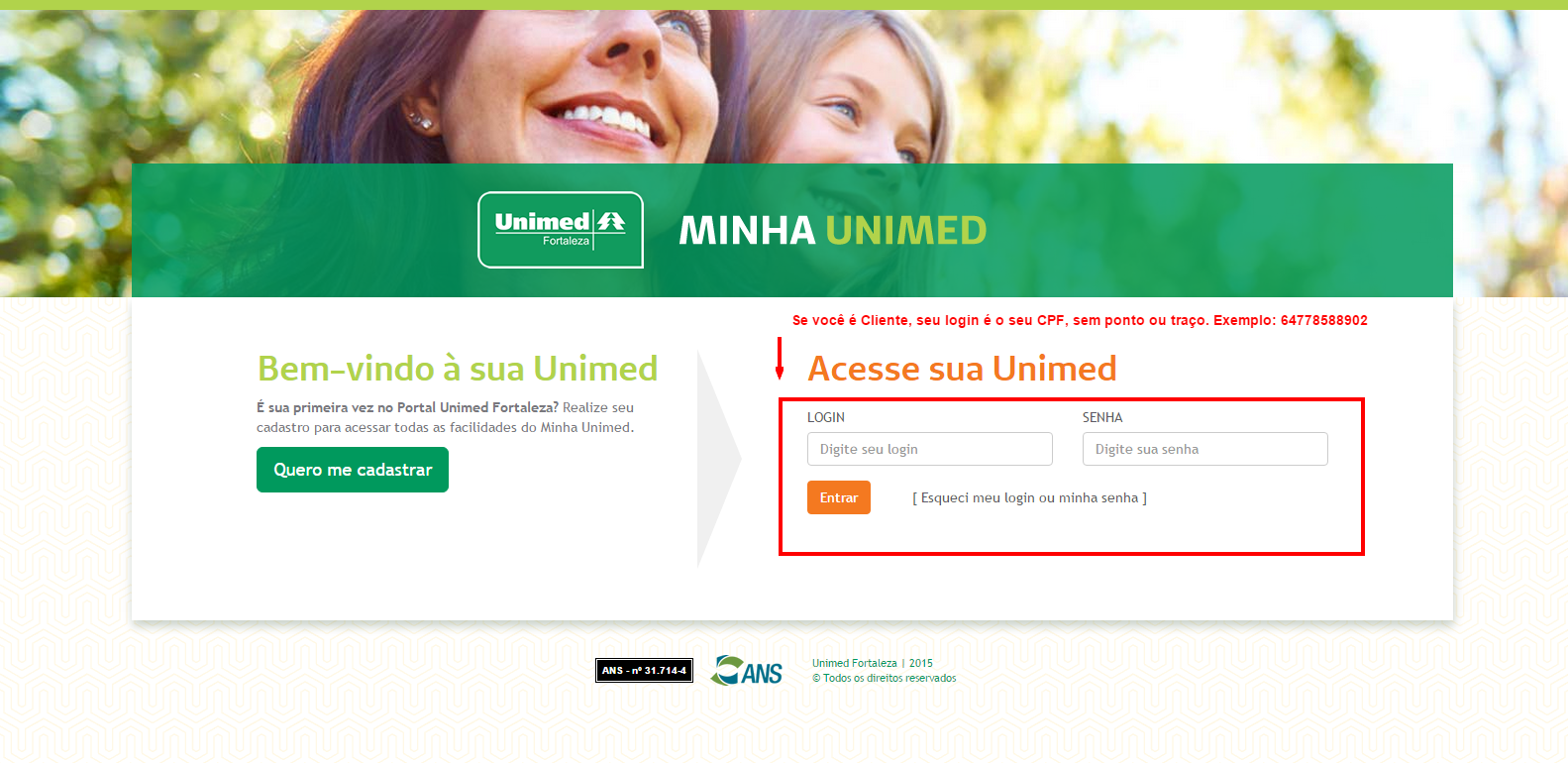Click the Unimed Fortaleza logo
This screenshot has height=763, width=1568.
point(561,230)
